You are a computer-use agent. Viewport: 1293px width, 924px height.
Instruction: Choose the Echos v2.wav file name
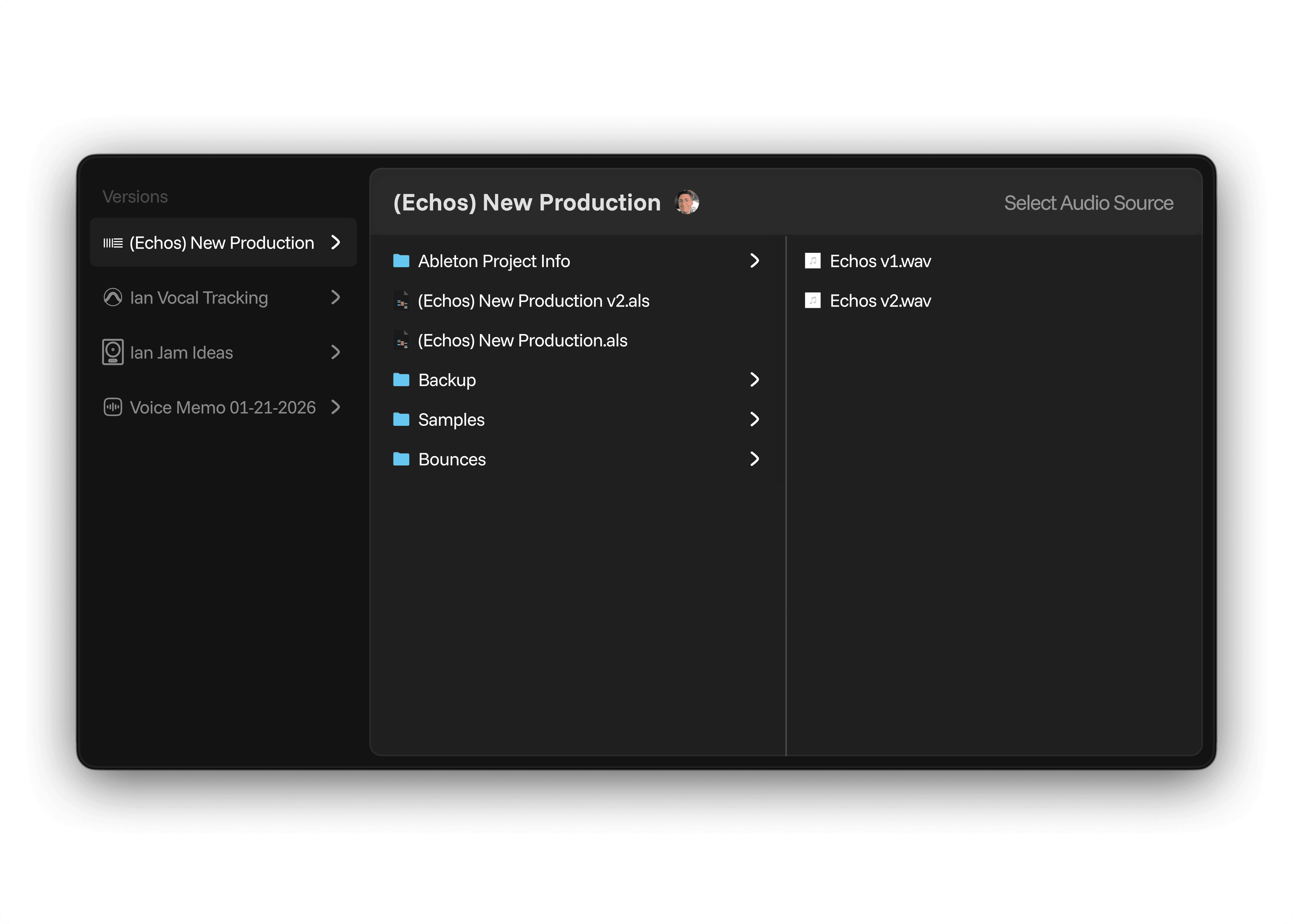[x=880, y=301]
